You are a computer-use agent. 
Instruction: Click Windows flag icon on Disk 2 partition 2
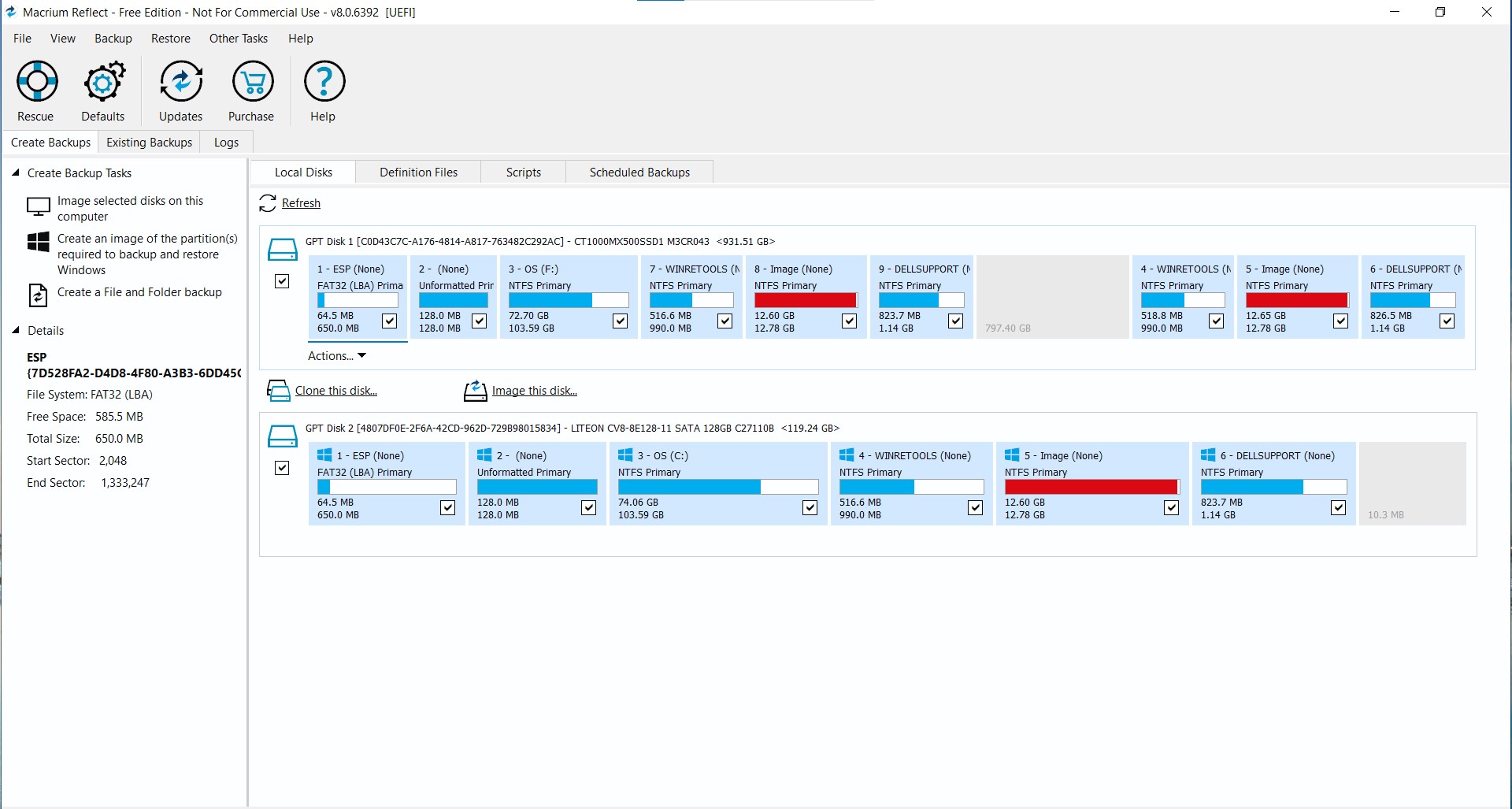(484, 455)
